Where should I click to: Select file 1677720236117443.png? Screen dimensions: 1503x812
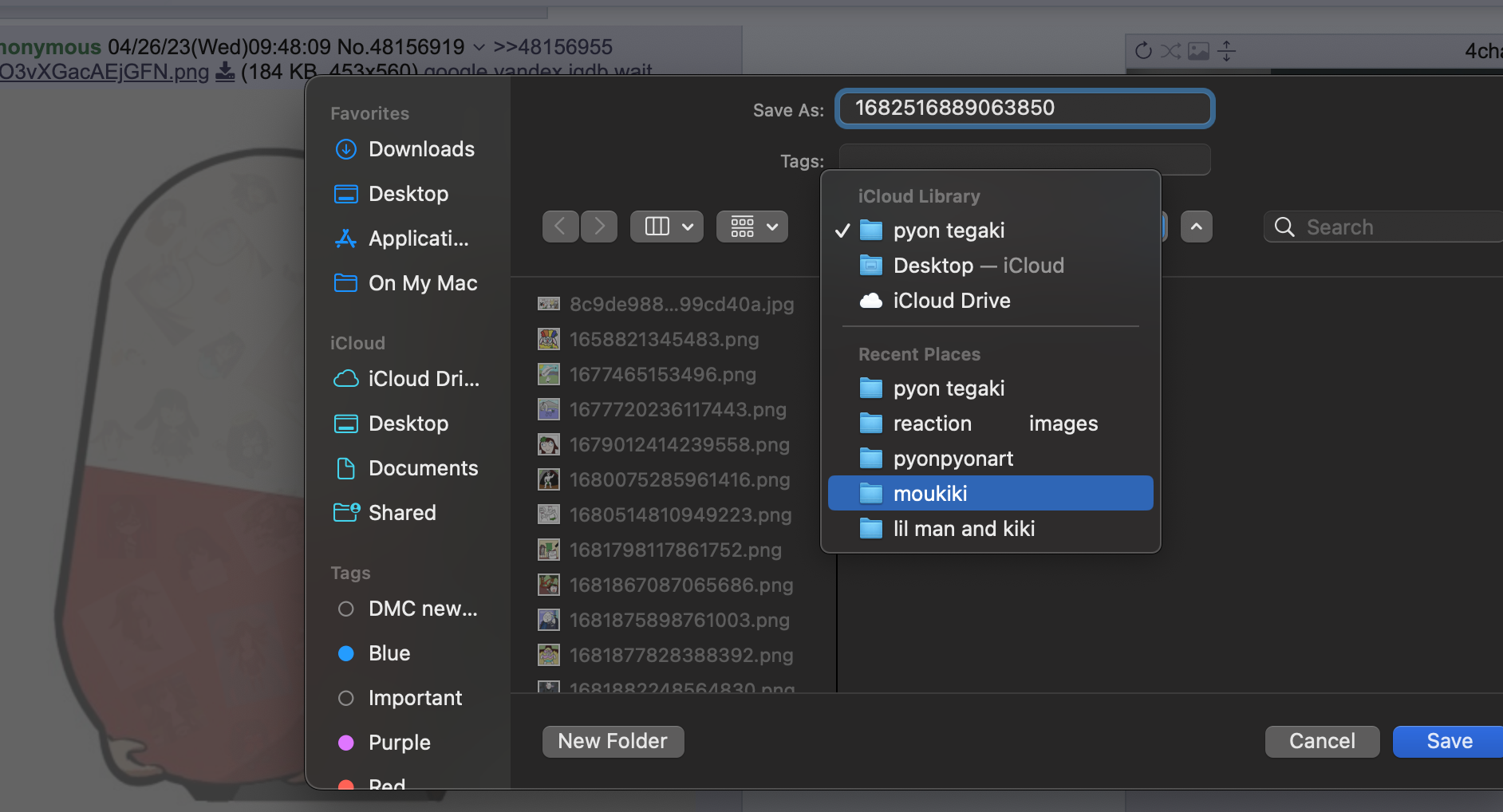click(x=662, y=409)
